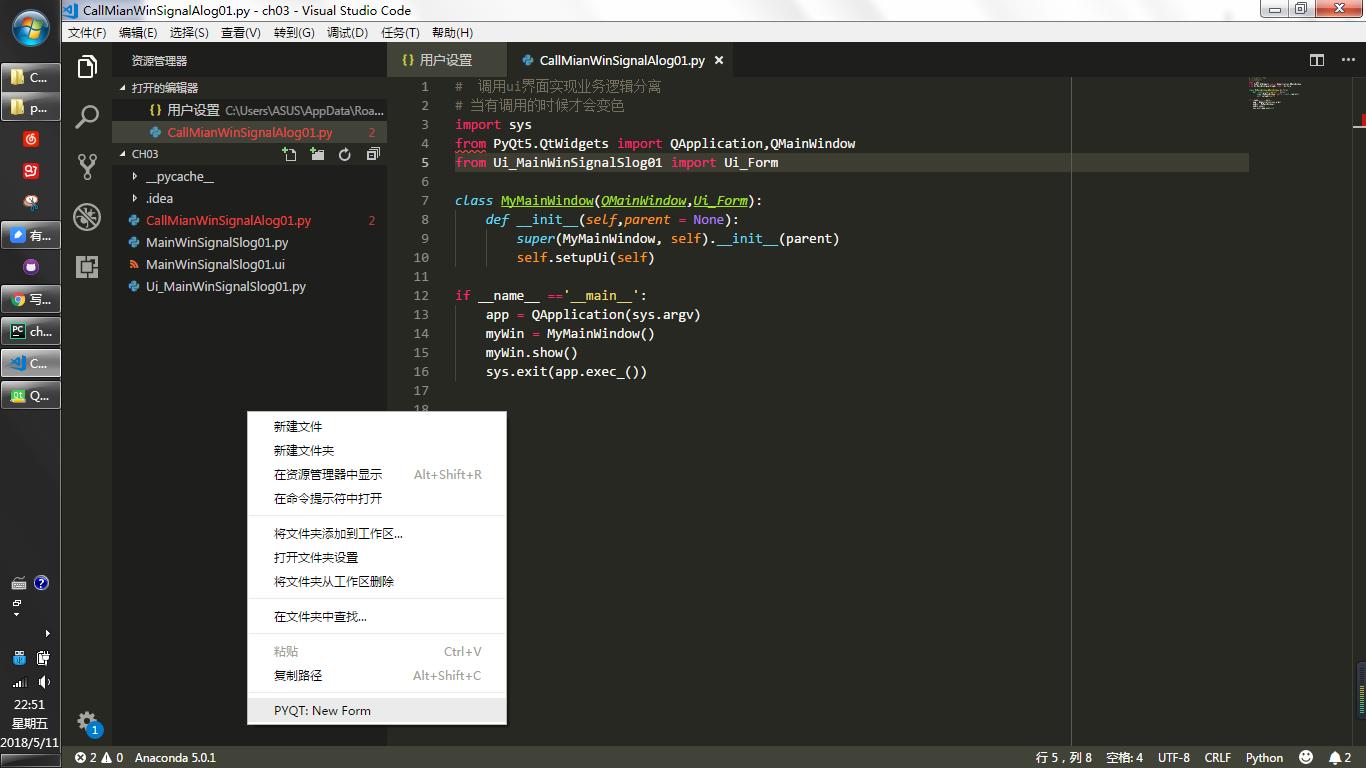The image size is (1366, 768).
Task: Select 'PYQT: New Form' in context menu
Action: [x=322, y=710]
